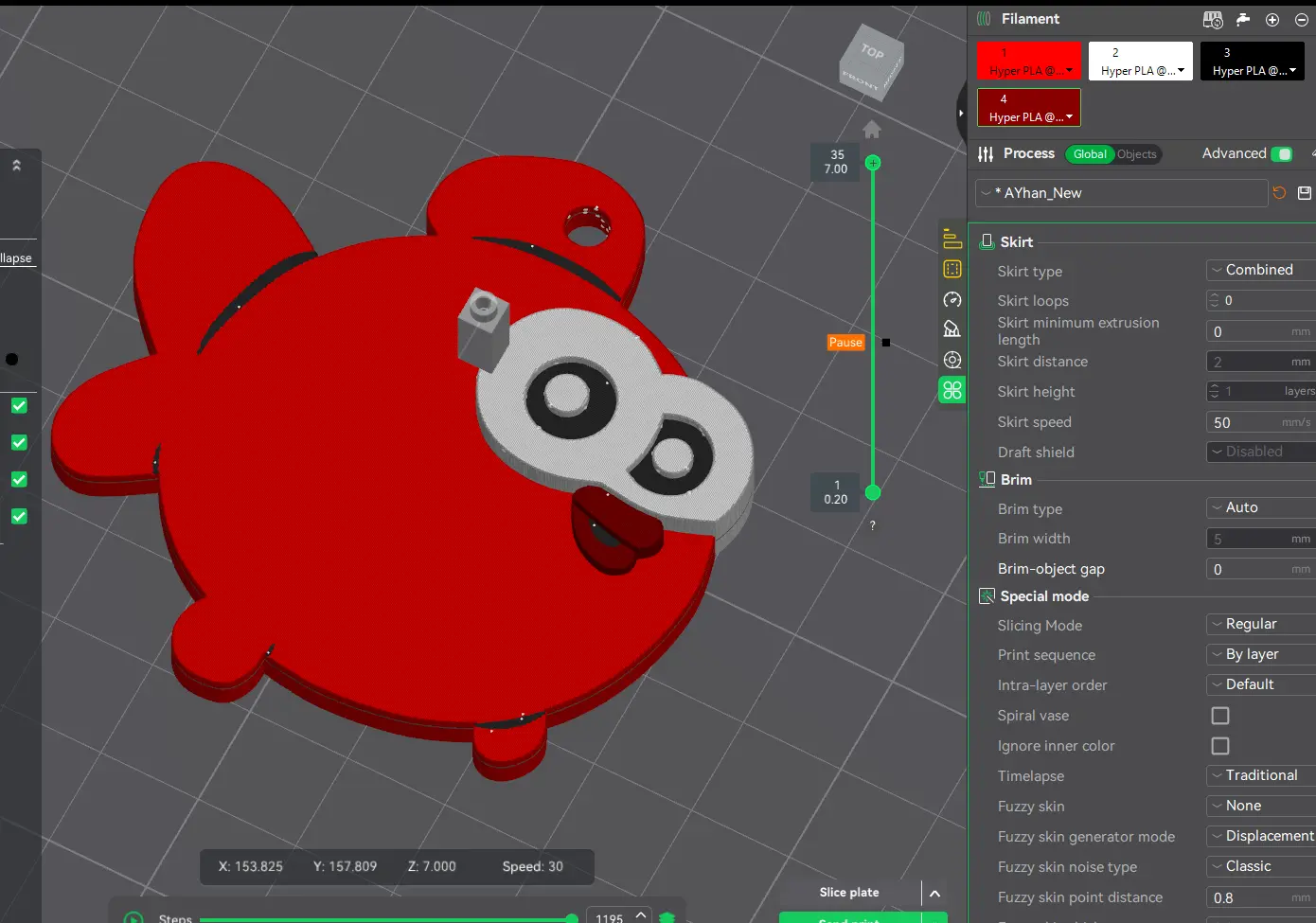Image resolution: width=1316 pixels, height=923 pixels.
Task: Switch Process scope to Global tab
Action: coord(1090,154)
